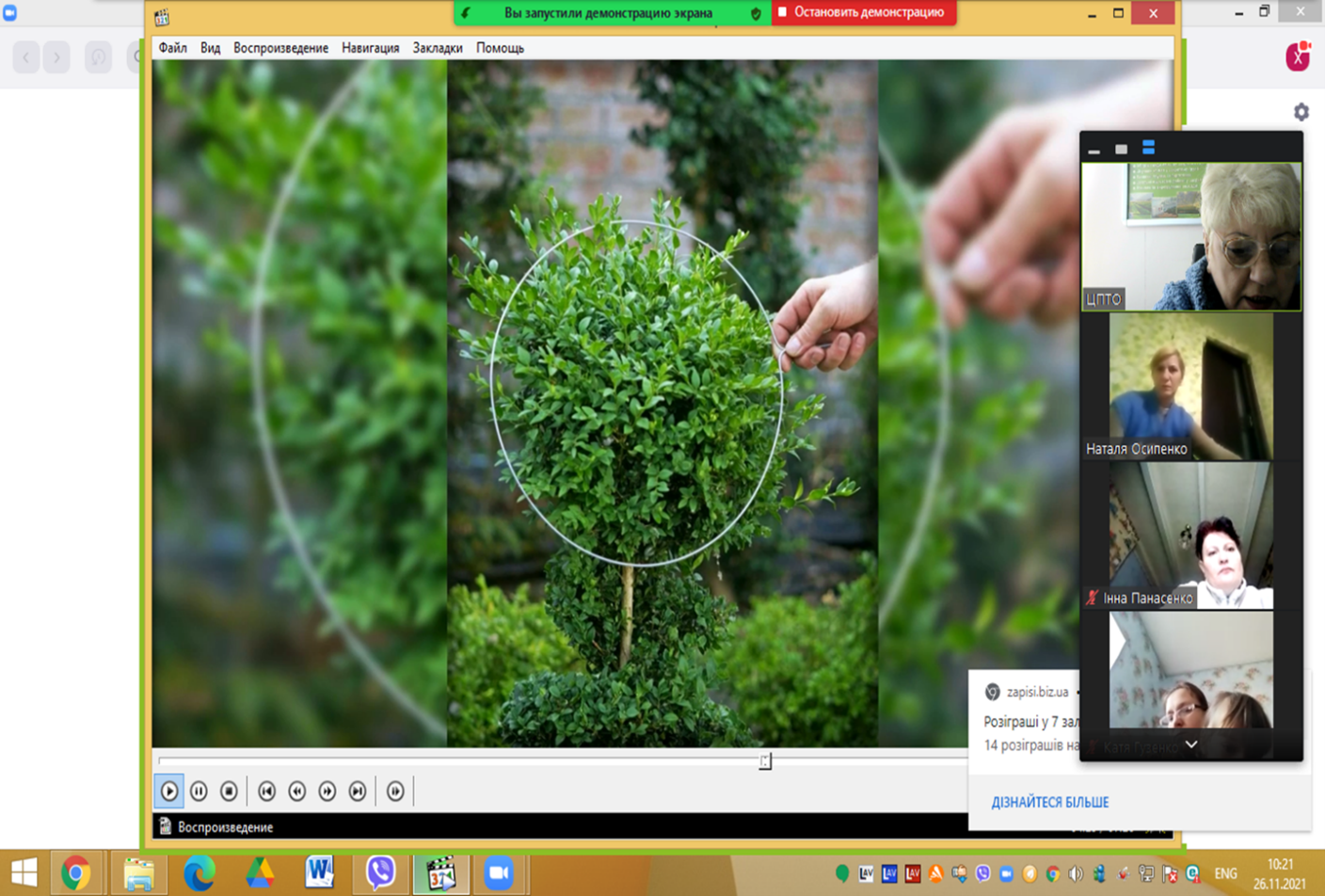Expand more participants with the down chevron

tap(1191, 744)
